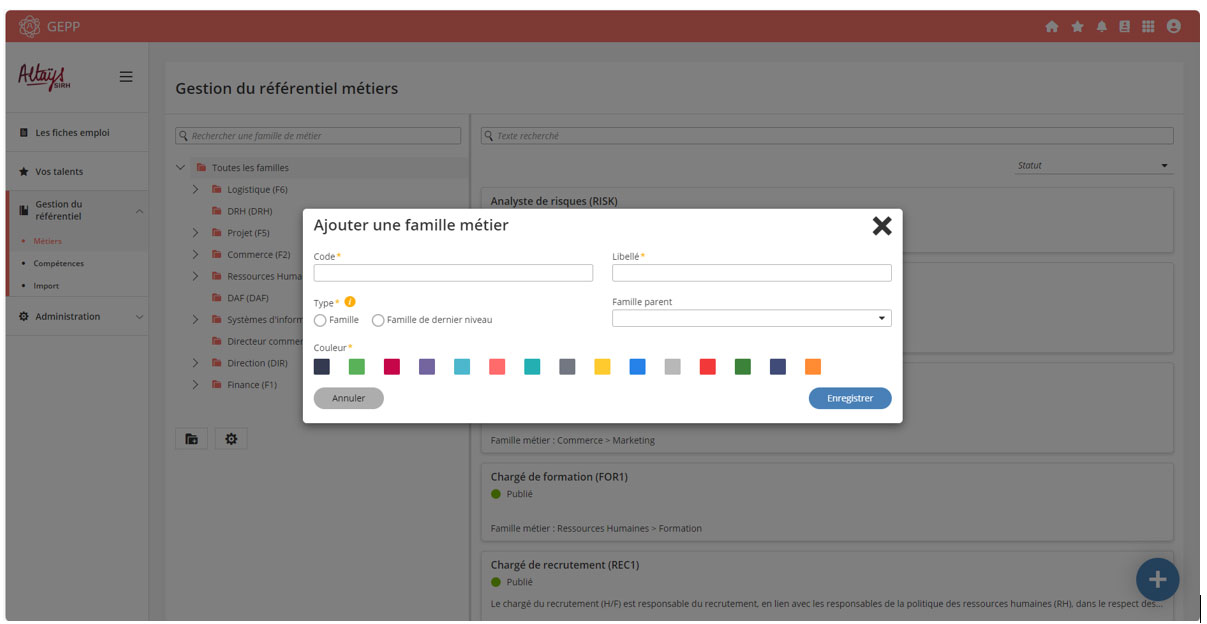Select Famille de dernier niveau option
The width and height of the screenshot is (1207, 624).
(x=378, y=320)
